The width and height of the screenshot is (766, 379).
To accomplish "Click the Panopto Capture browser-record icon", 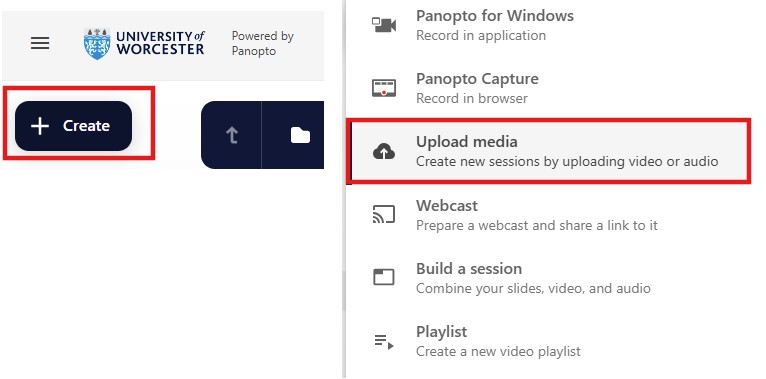I will pos(384,88).
